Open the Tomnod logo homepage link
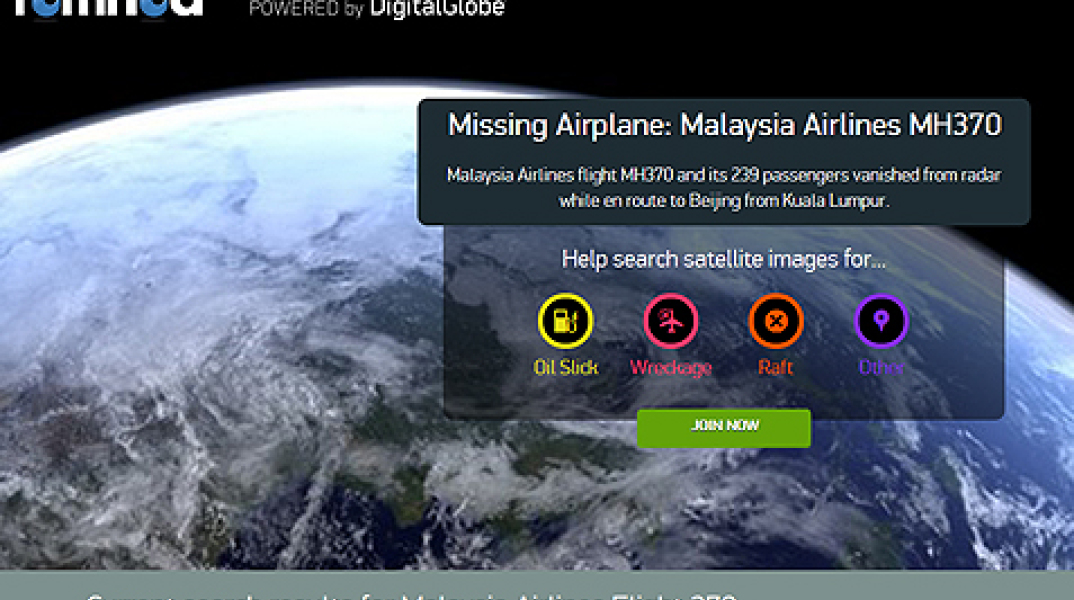This screenshot has height=600, width=1074. click(108, 8)
